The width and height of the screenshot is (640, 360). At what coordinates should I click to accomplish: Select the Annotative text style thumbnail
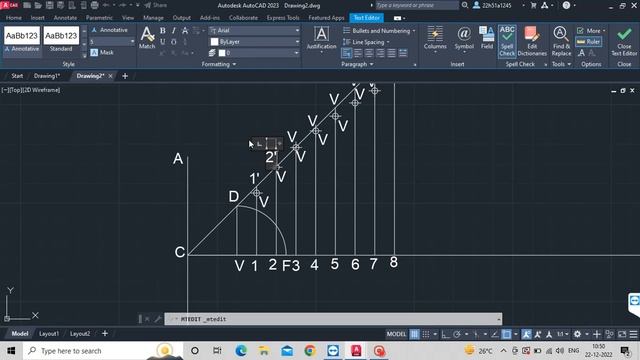point(22,40)
